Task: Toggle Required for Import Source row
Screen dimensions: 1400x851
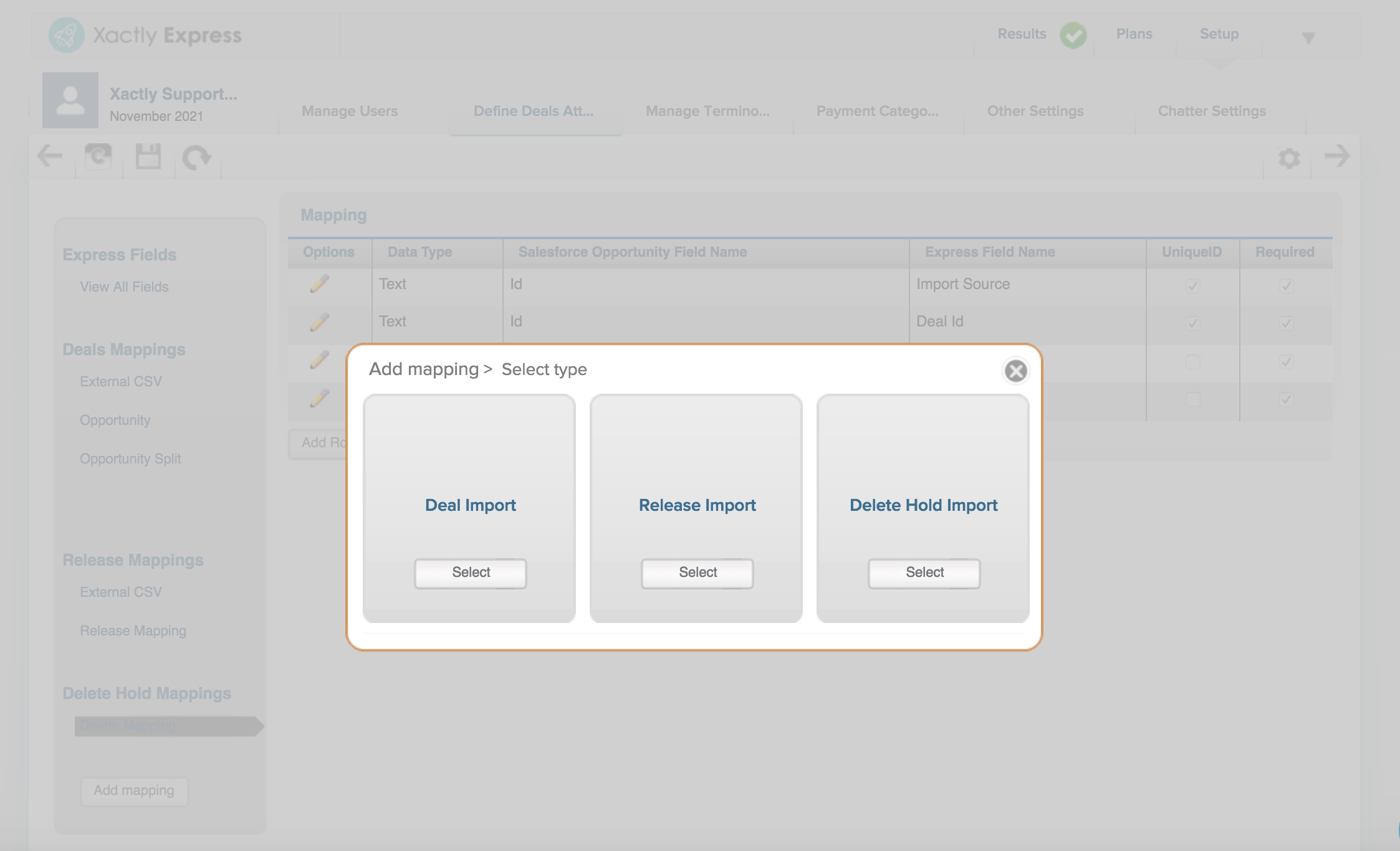Action: coord(1286,286)
